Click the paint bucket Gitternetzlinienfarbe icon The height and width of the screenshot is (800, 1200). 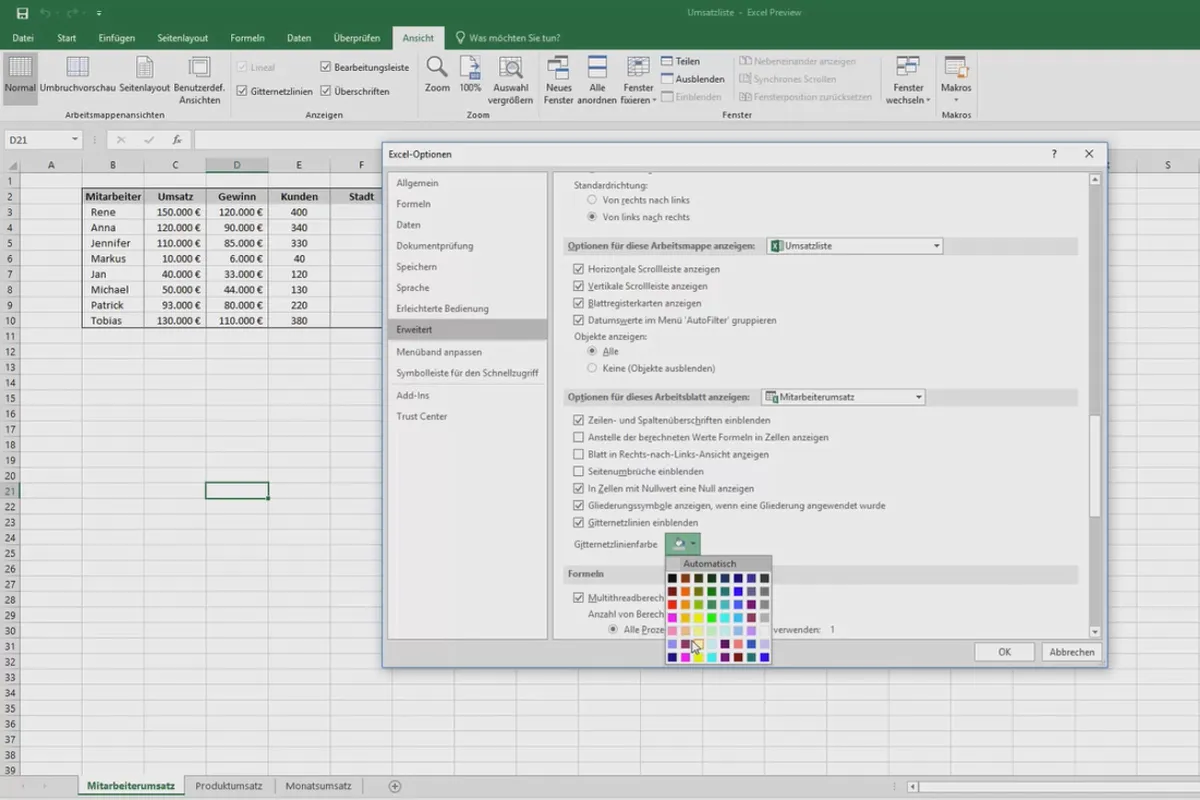[680, 544]
